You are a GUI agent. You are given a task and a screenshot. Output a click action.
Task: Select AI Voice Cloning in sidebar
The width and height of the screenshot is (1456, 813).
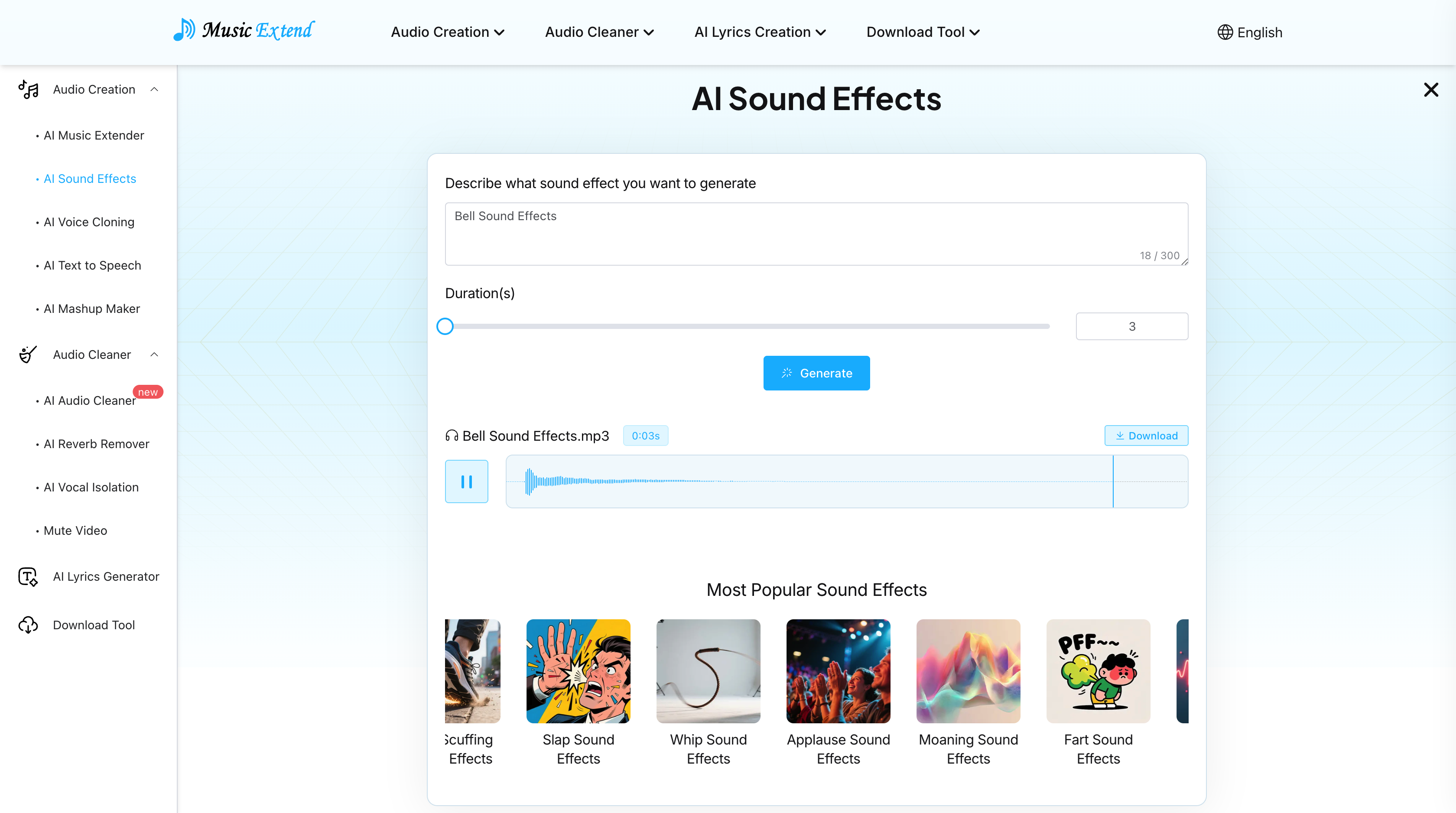[89, 222]
